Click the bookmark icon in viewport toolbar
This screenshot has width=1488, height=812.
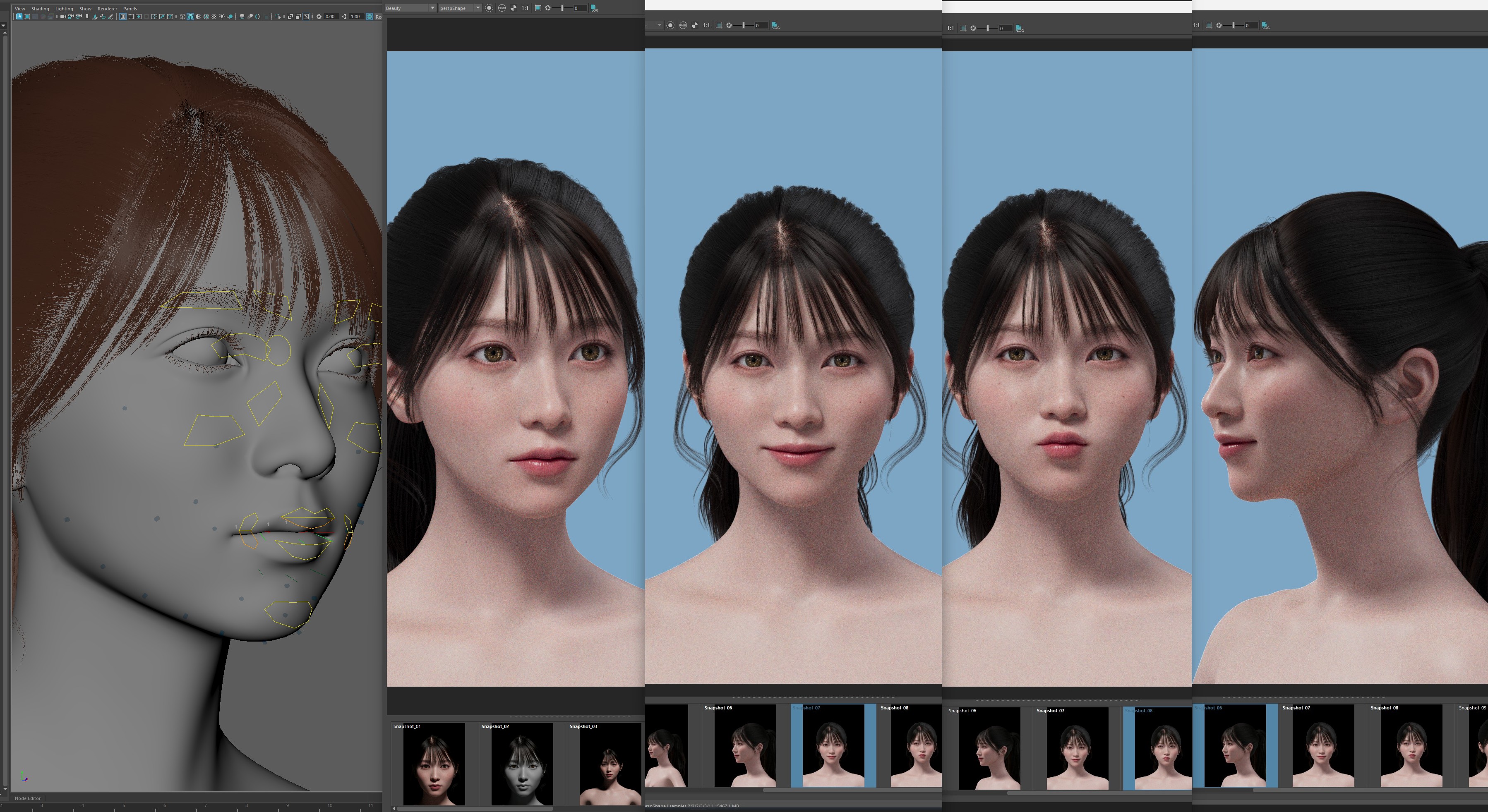coord(86,17)
